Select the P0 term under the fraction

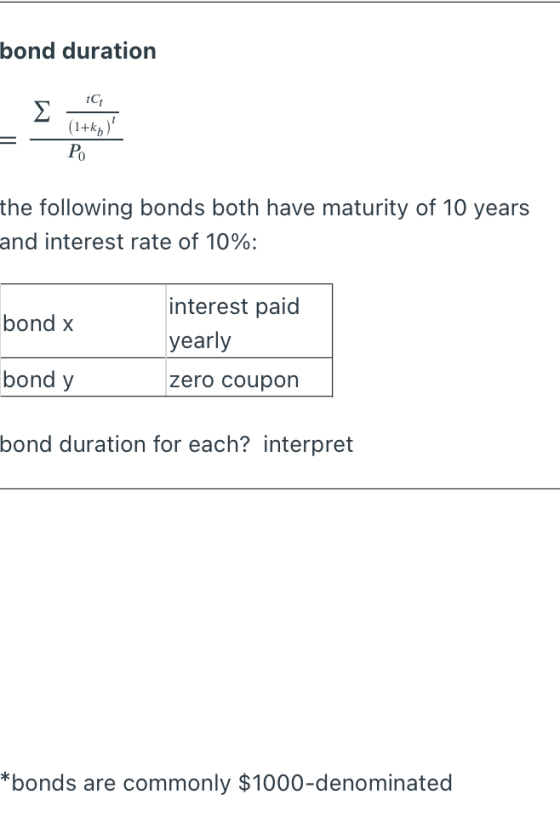[x=76, y=152]
